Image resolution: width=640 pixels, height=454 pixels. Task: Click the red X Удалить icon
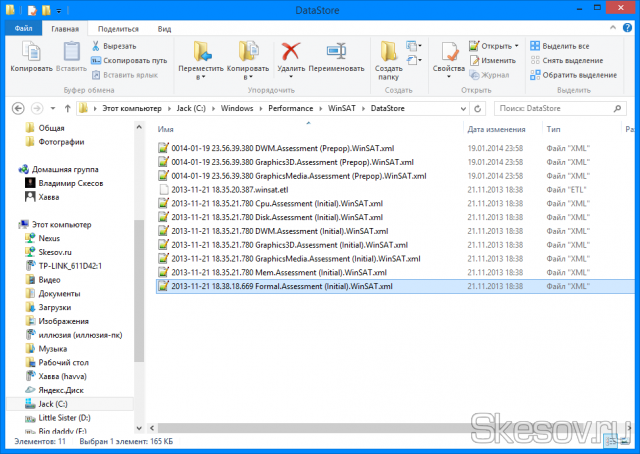tap(291, 52)
